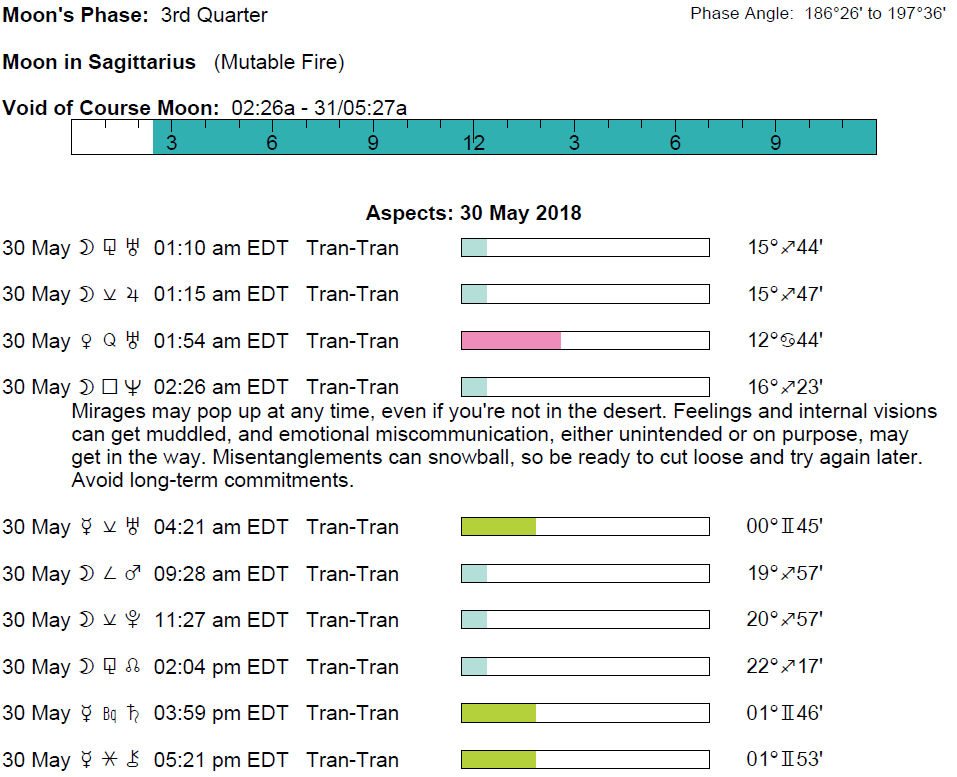Click the 12 noon marker on the timeline
957x777 pixels.
(473, 143)
